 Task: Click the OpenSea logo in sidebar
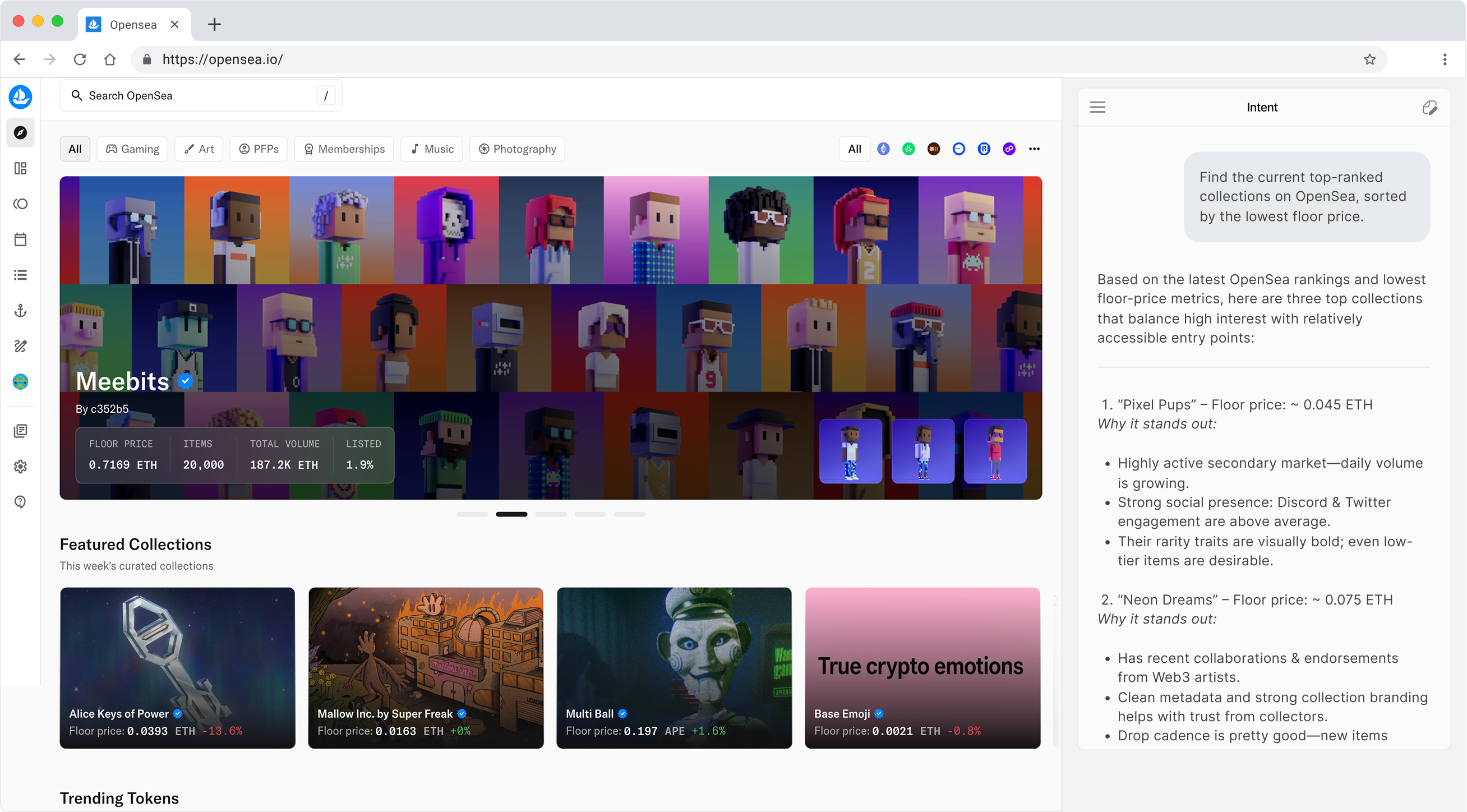(x=21, y=97)
